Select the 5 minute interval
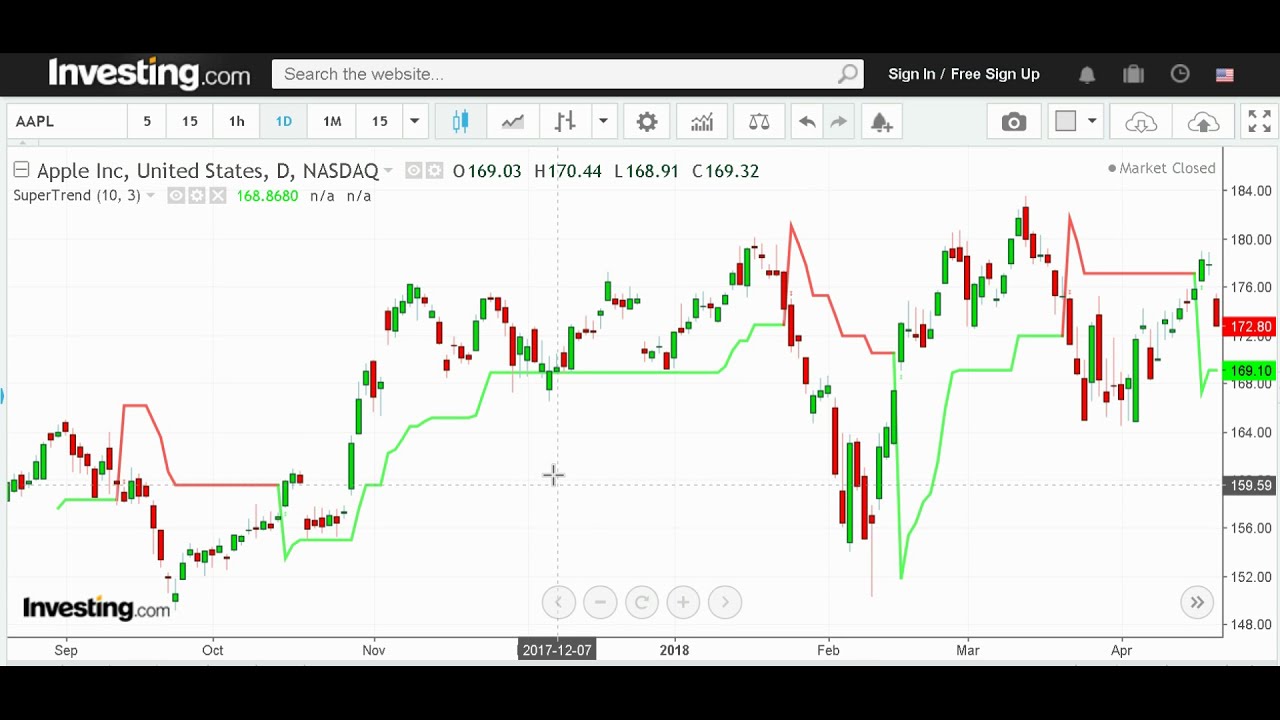1280x720 pixels. tap(147, 122)
